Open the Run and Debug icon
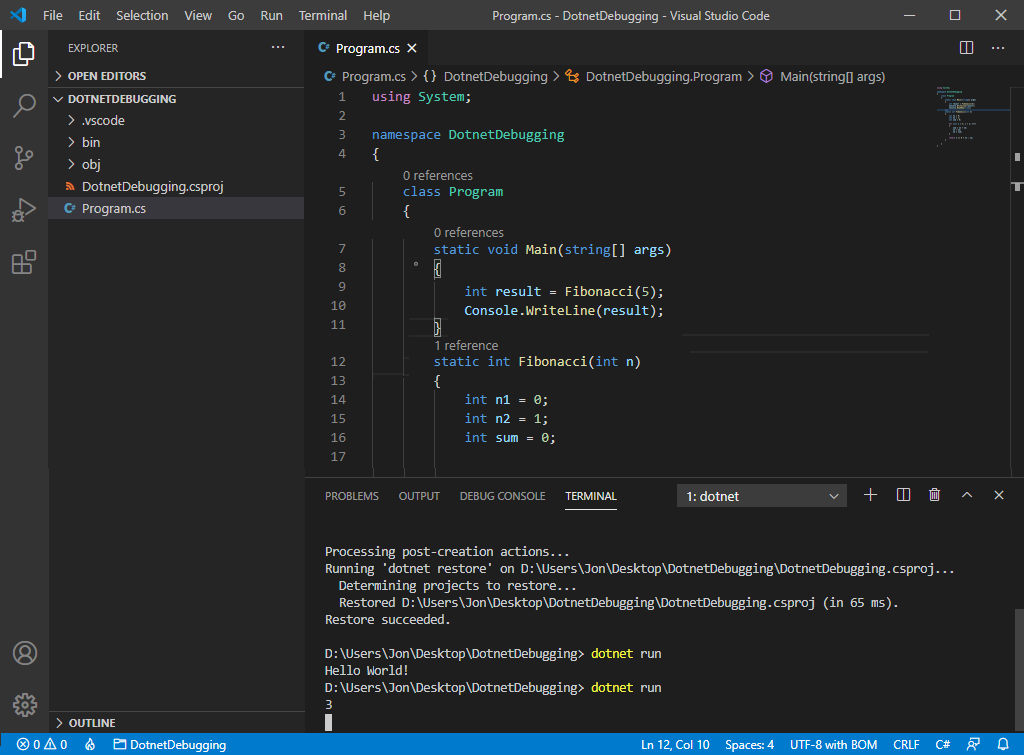 (24, 210)
